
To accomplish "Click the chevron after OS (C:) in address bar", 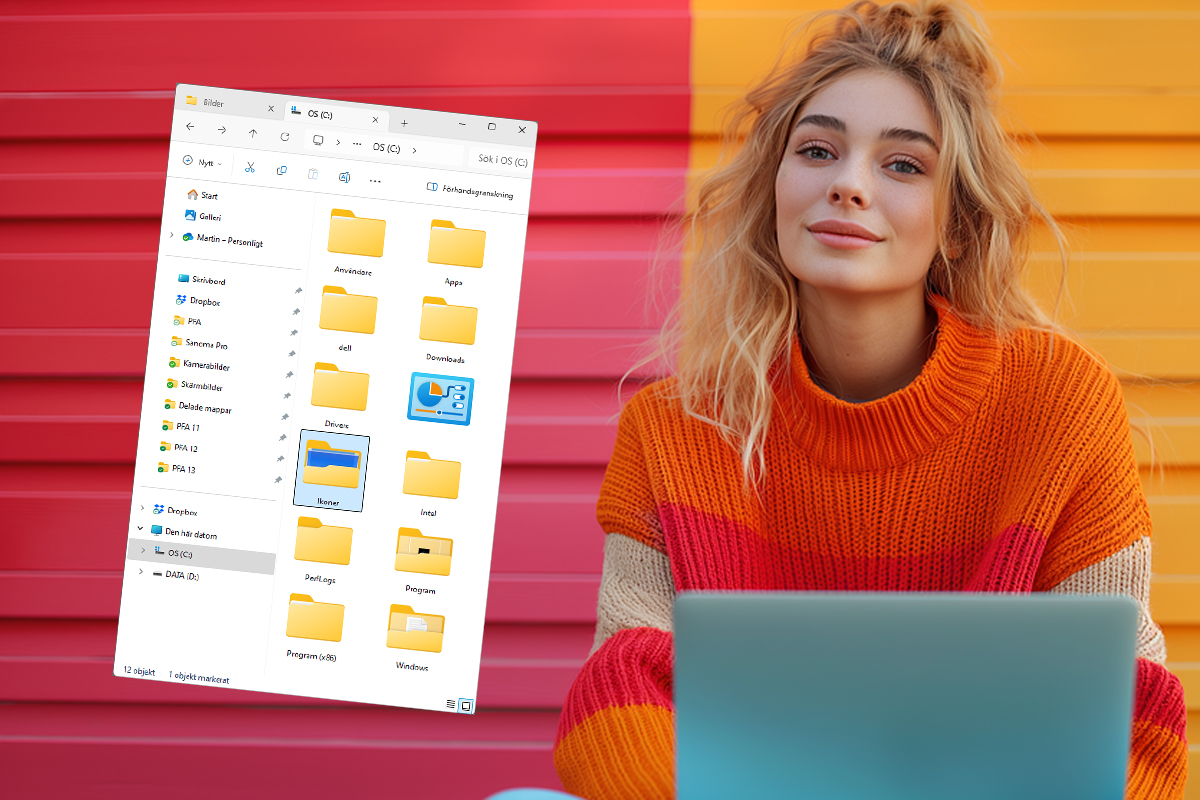I will (x=414, y=150).
